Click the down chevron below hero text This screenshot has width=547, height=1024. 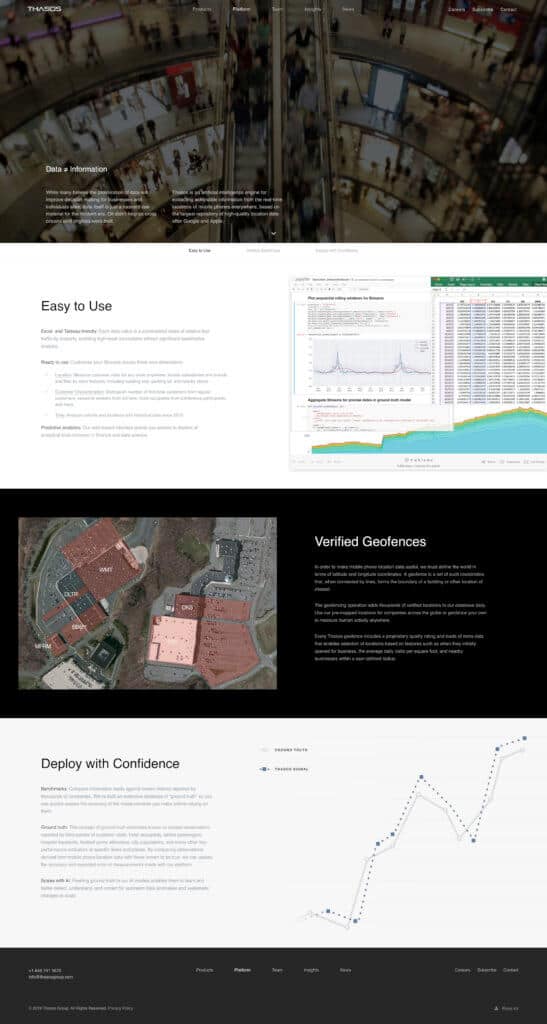pos(274,233)
